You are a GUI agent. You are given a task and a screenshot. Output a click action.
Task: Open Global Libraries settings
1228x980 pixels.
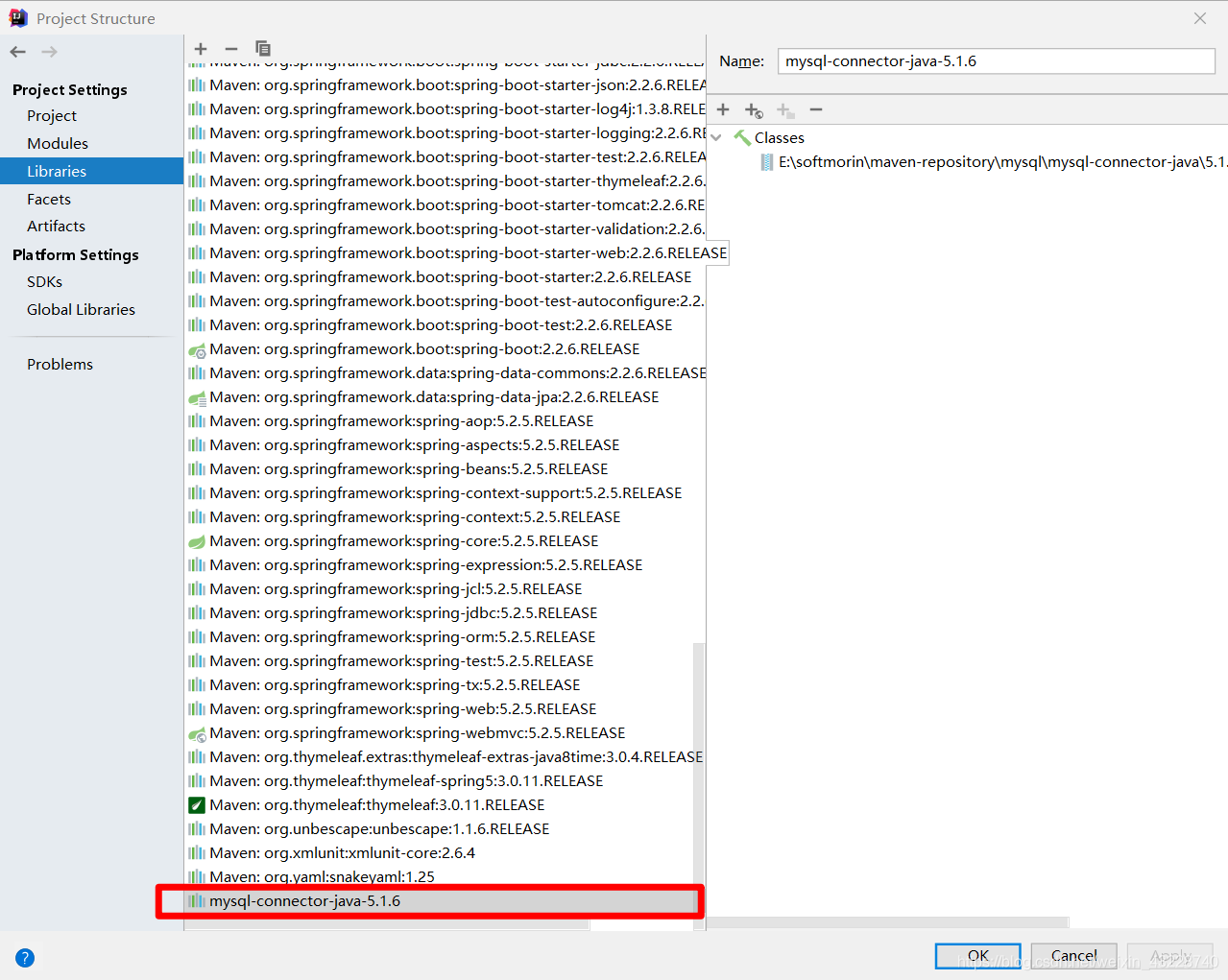(81, 309)
